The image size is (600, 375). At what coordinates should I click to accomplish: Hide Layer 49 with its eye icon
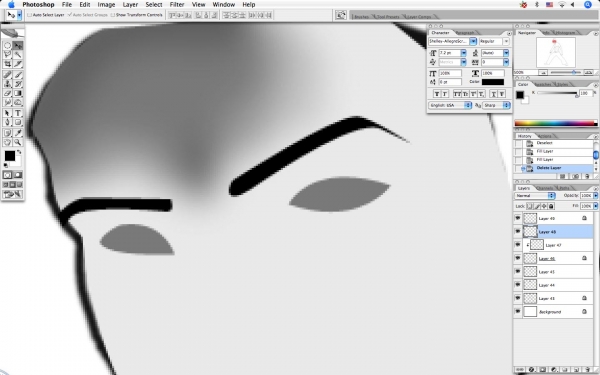tap(518, 218)
